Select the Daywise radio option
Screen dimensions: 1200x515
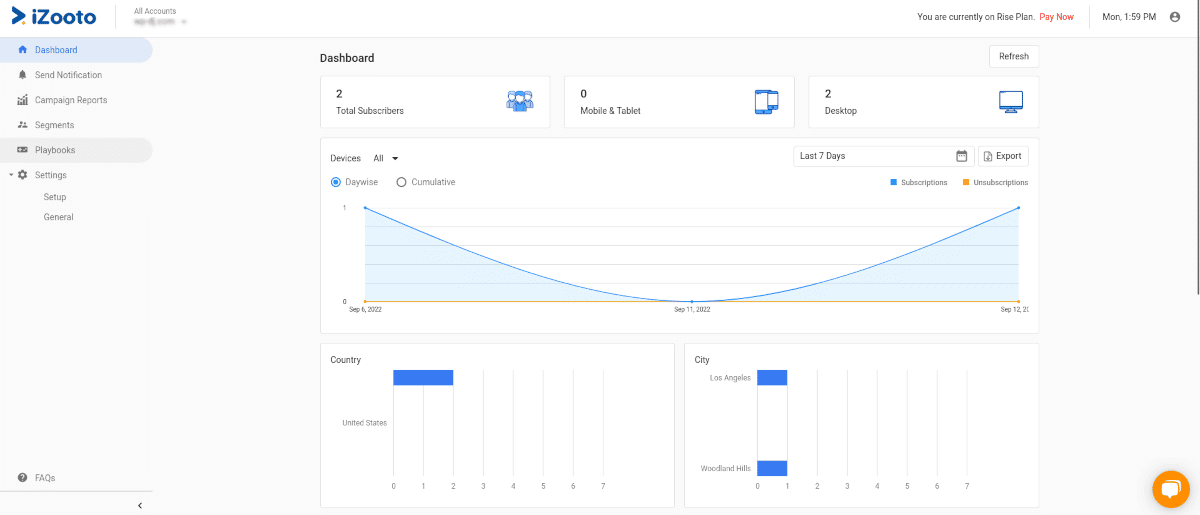click(336, 182)
